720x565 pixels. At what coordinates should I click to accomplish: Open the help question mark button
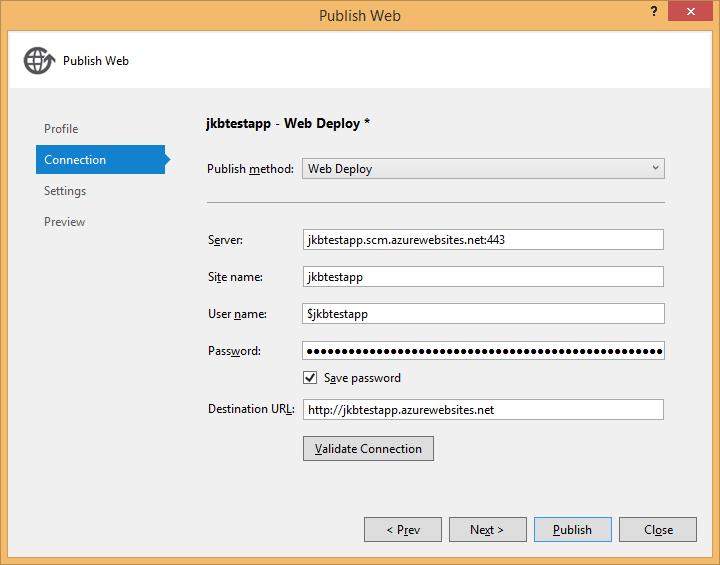tap(654, 11)
